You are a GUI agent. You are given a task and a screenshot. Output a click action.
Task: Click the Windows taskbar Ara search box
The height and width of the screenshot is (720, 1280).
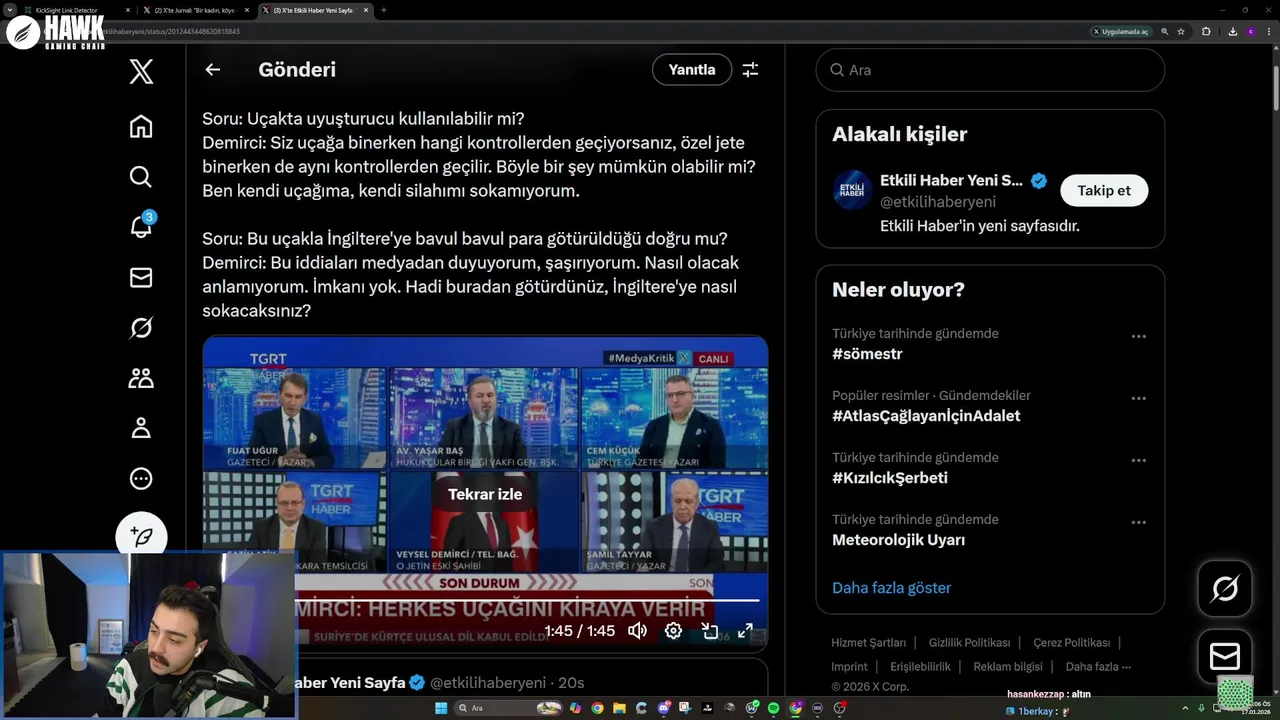tap(509, 708)
